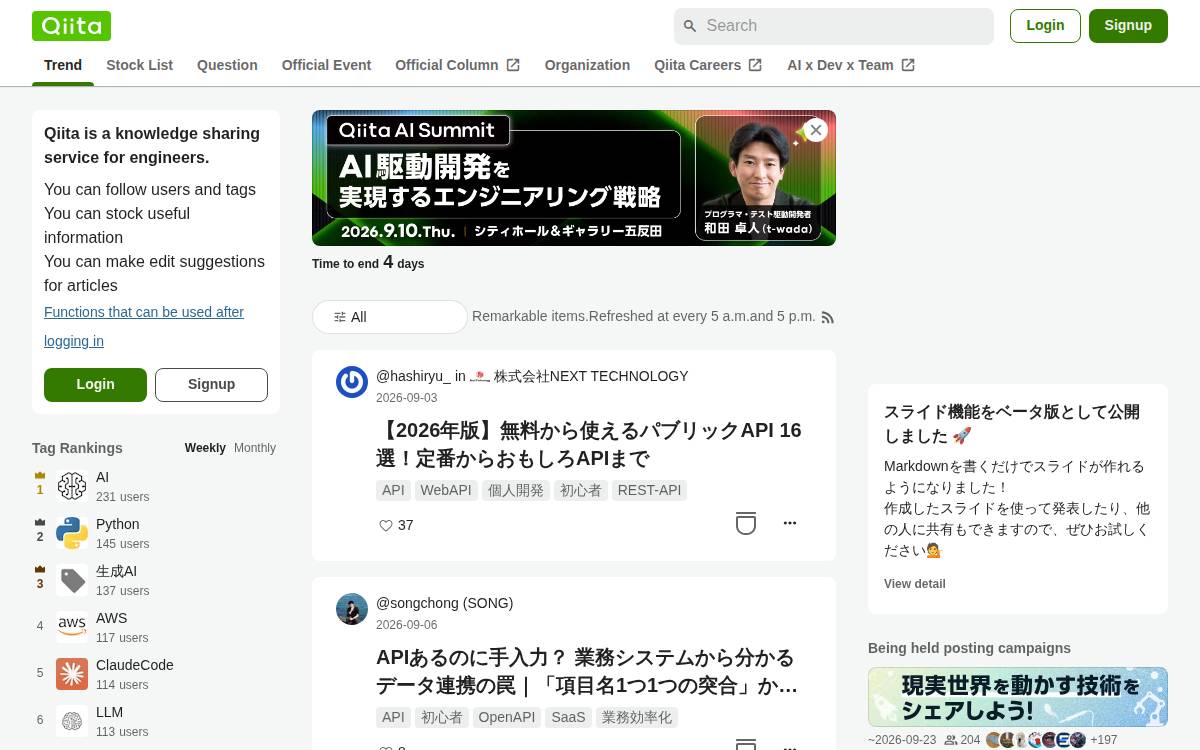This screenshot has width=1200, height=750.
Task: Click the sidebar Signup button
Action: coord(211,385)
